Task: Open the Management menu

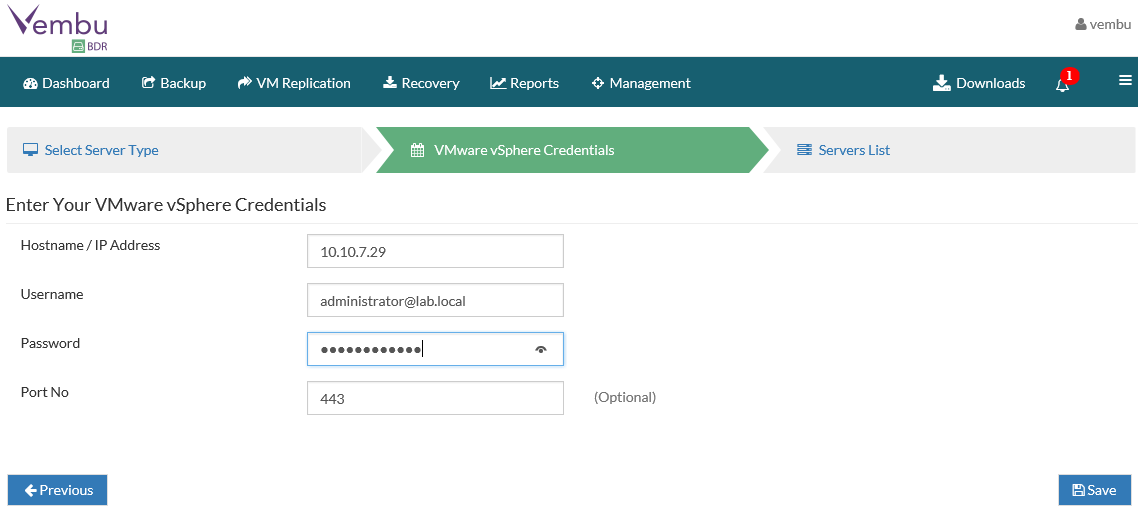Action: (x=641, y=83)
